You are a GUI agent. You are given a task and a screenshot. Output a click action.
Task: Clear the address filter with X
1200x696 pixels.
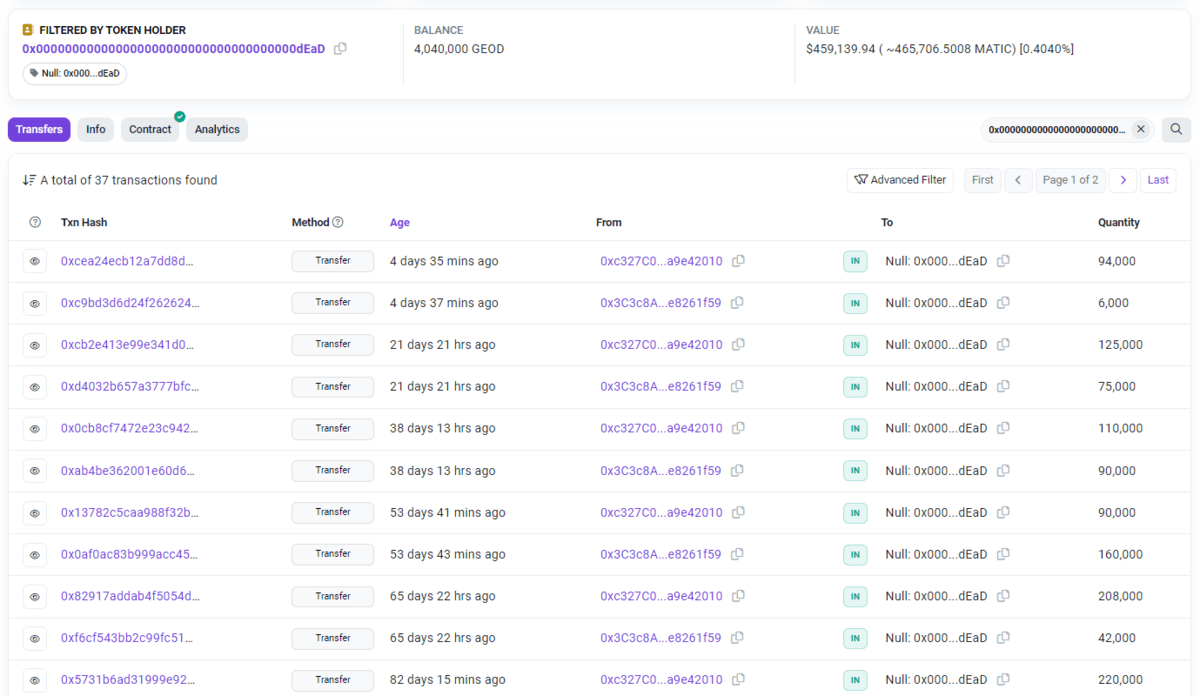(x=1140, y=129)
